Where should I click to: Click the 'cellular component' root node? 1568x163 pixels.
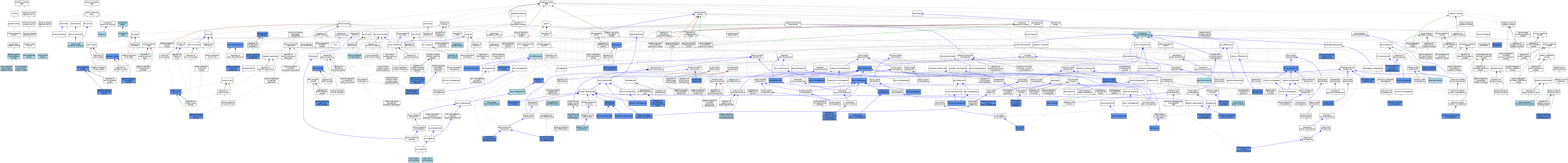(92, 3)
